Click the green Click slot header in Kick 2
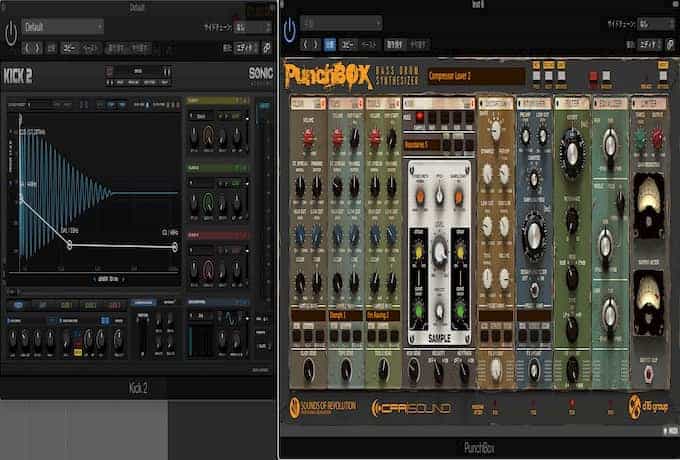This screenshot has width=680, height=460. click(x=218, y=168)
